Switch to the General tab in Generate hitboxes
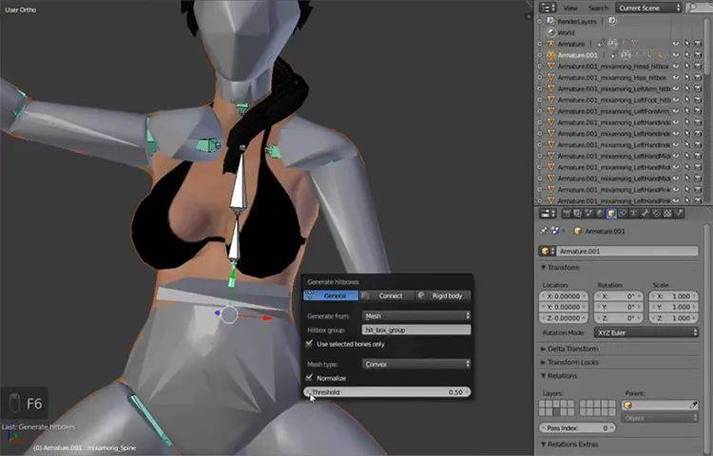The width and height of the screenshot is (713, 456). pos(331,296)
